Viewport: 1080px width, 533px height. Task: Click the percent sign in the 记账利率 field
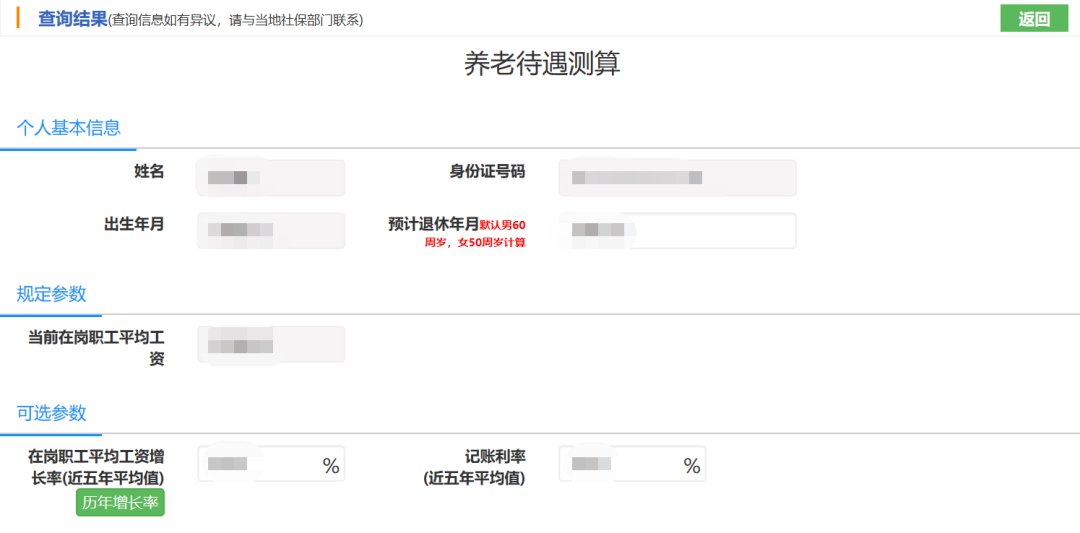coord(692,466)
